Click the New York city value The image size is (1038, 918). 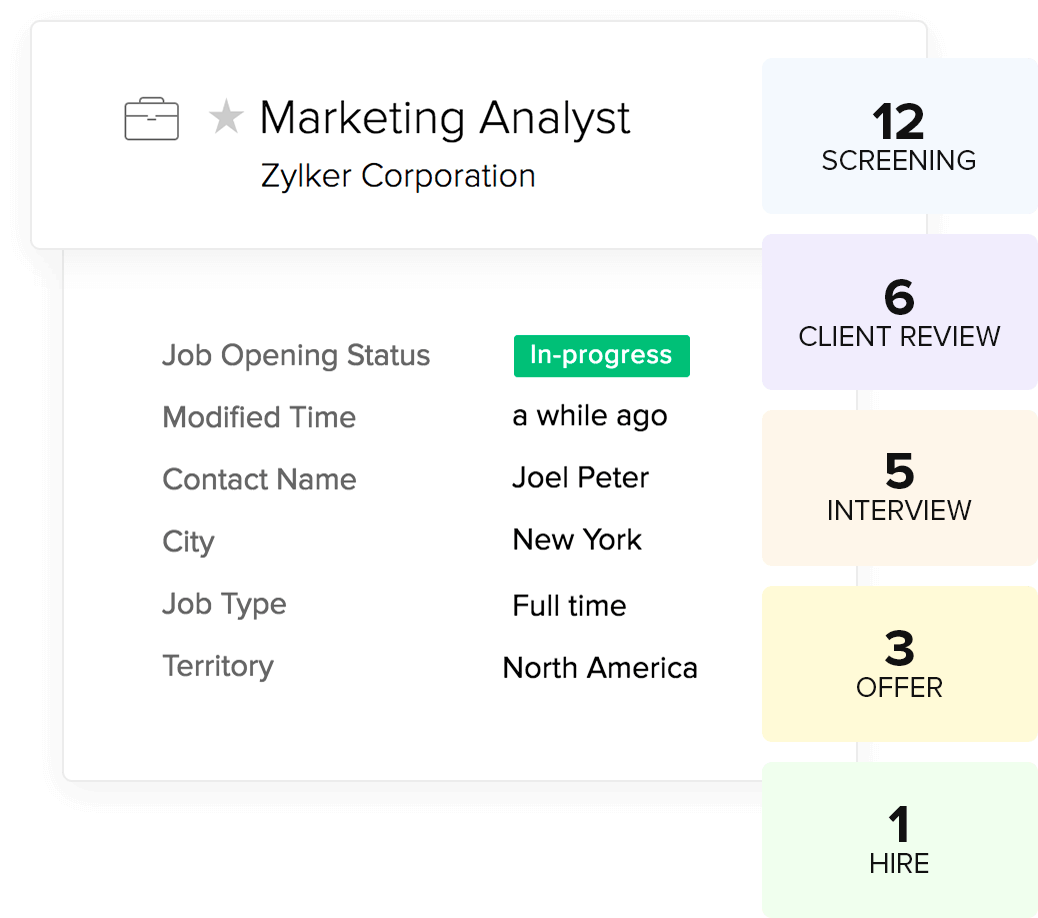pos(577,540)
